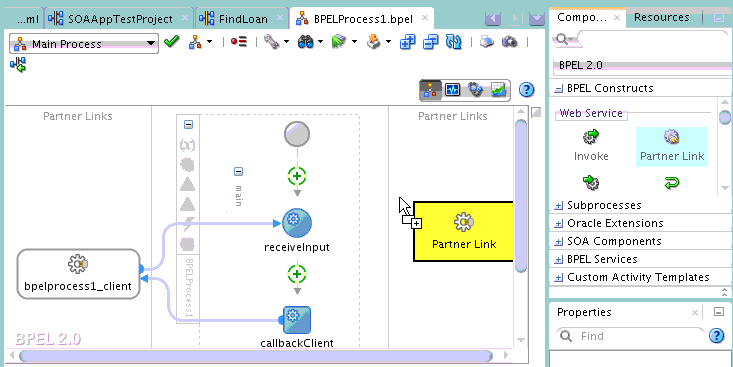
Task: Open the hierarchy icon dropdown arrow
Action: tap(209, 42)
